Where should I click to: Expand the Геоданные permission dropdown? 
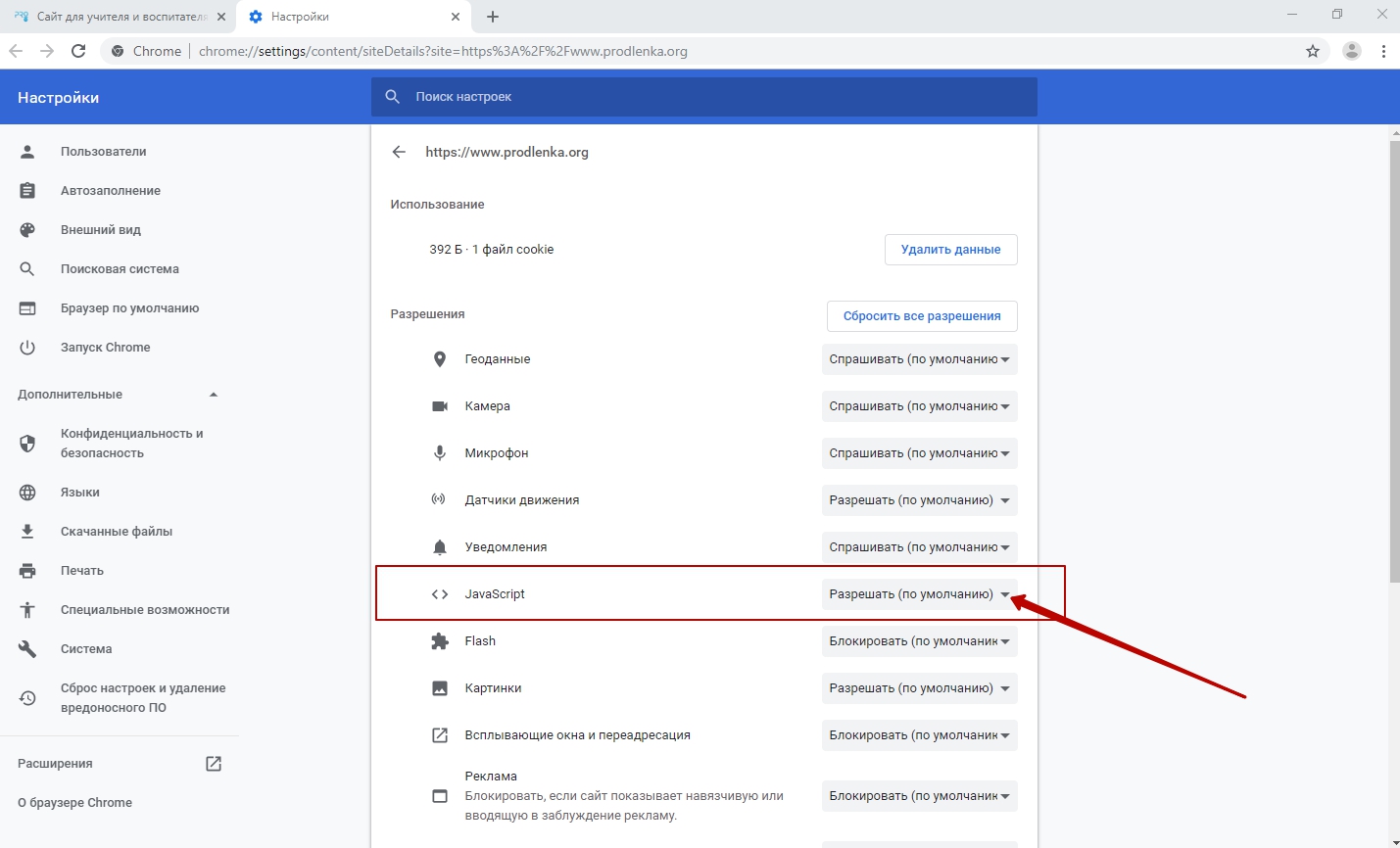918,359
